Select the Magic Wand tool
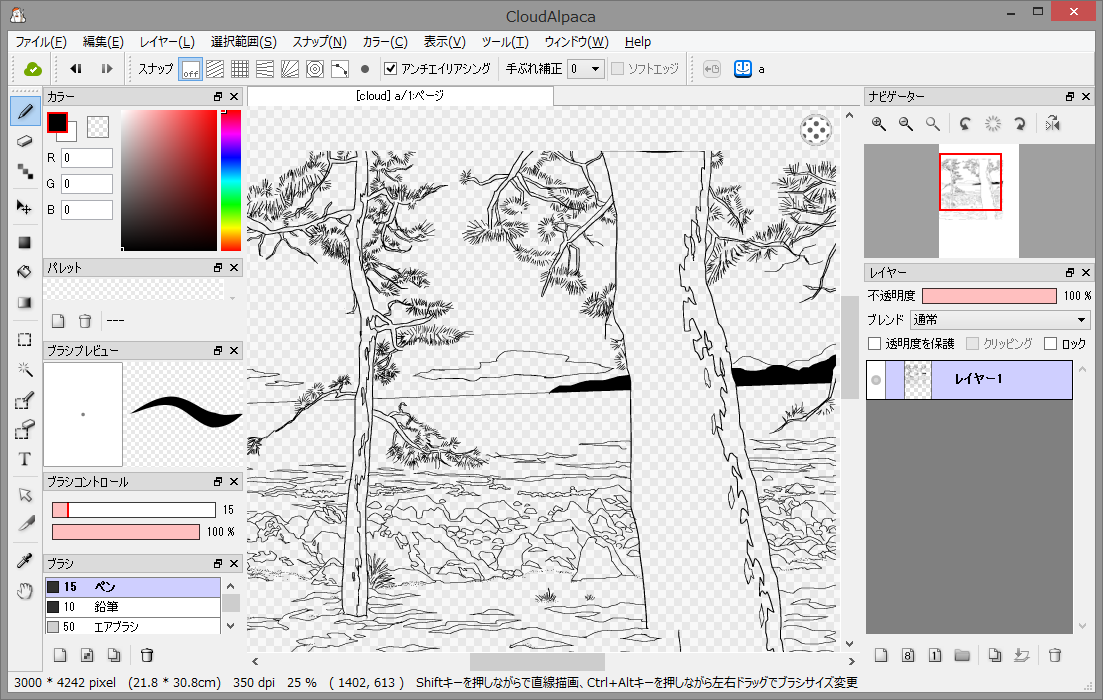This screenshot has width=1103, height=700. (25, 369)
